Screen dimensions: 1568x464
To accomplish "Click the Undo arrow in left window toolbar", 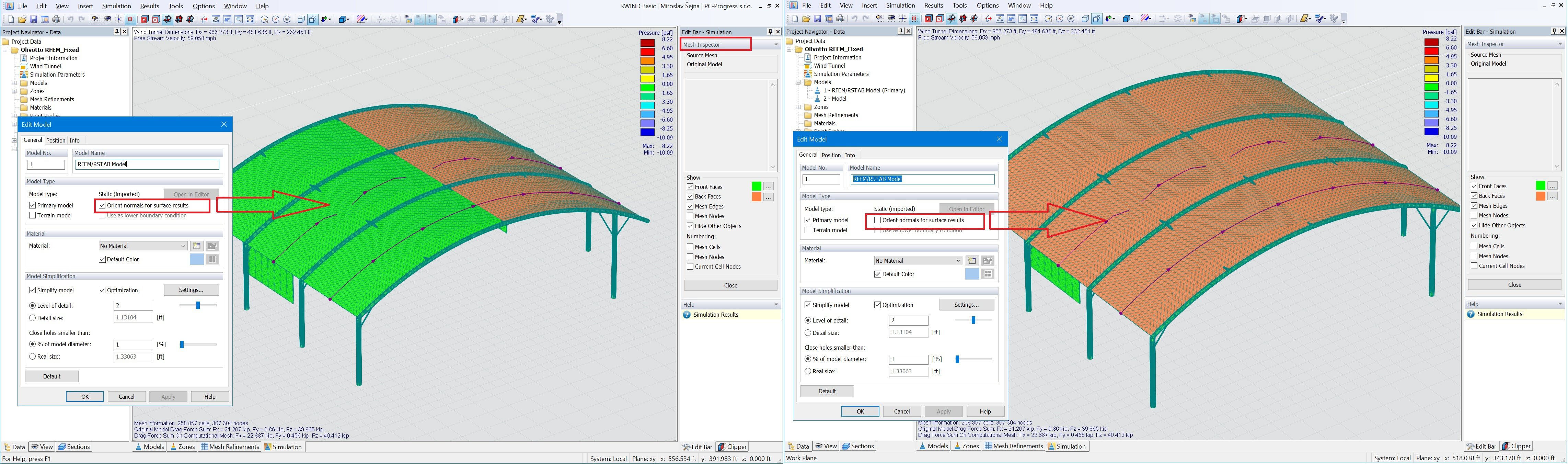I will (x=71, y=20).
